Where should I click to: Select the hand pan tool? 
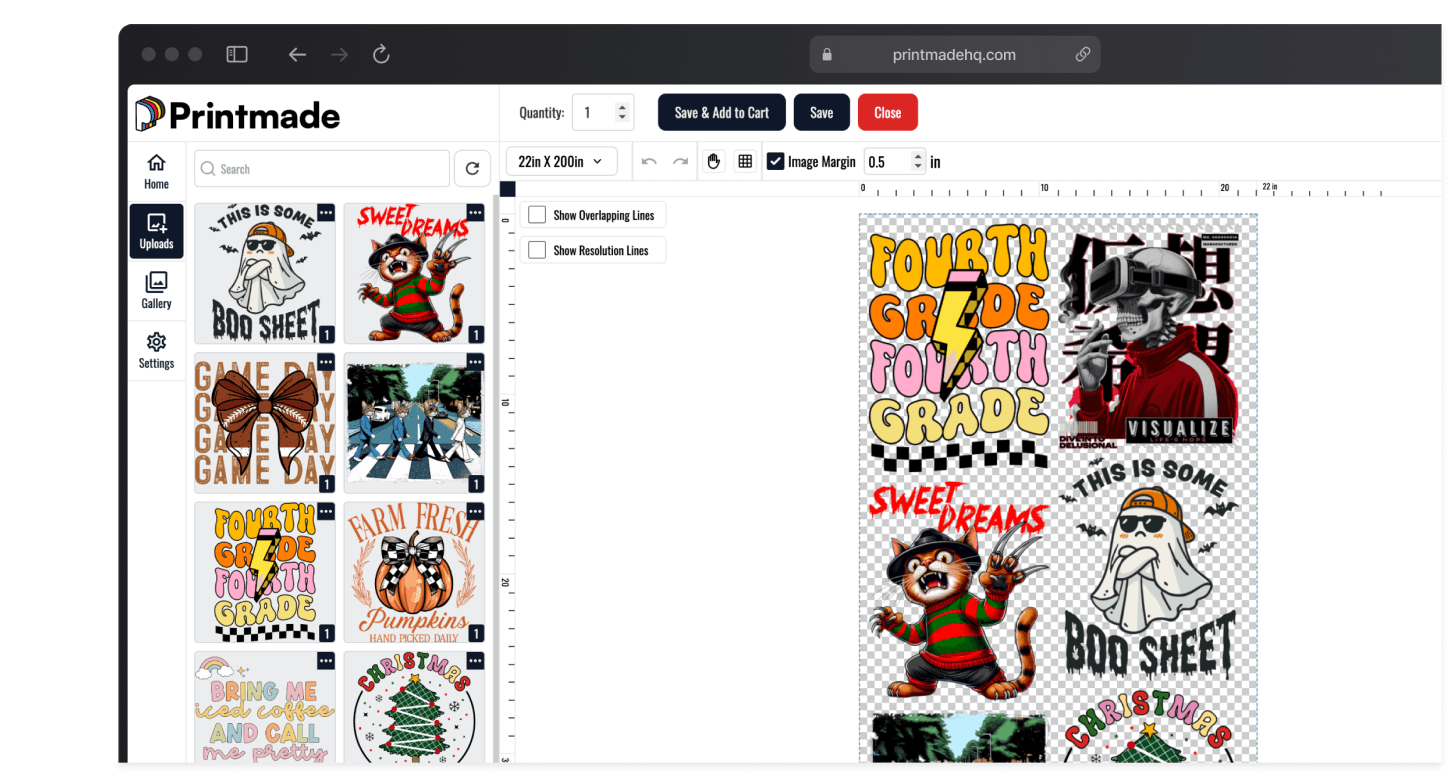tap(713, 162)
